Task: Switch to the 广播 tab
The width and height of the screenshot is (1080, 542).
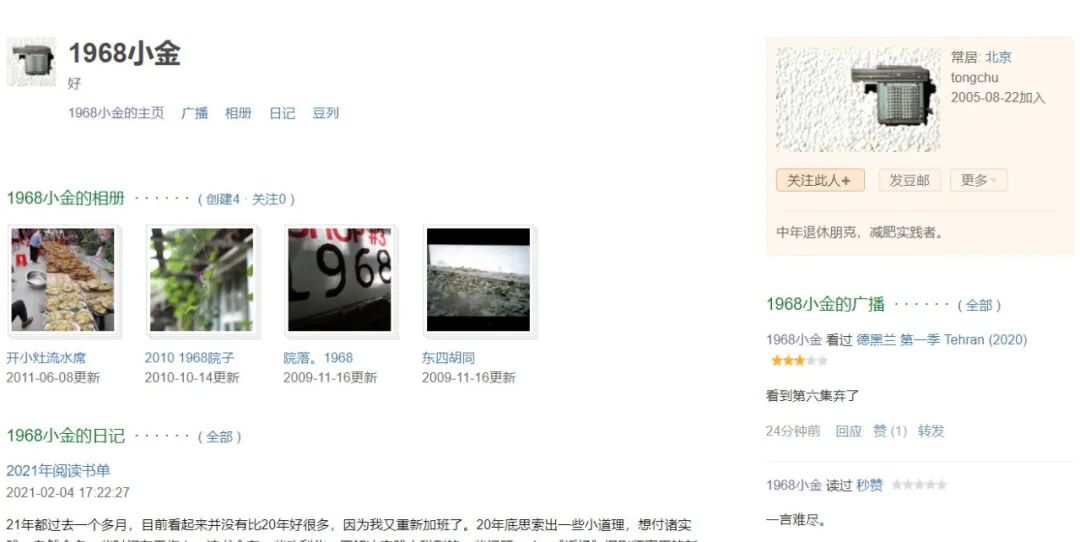Action: [x=194, y=113]
